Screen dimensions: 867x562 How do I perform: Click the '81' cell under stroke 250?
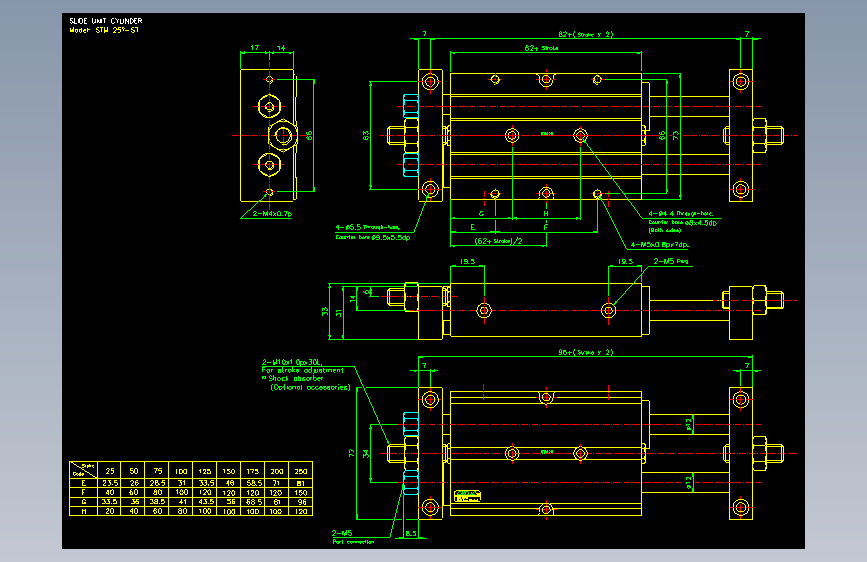tap(301, 483)
